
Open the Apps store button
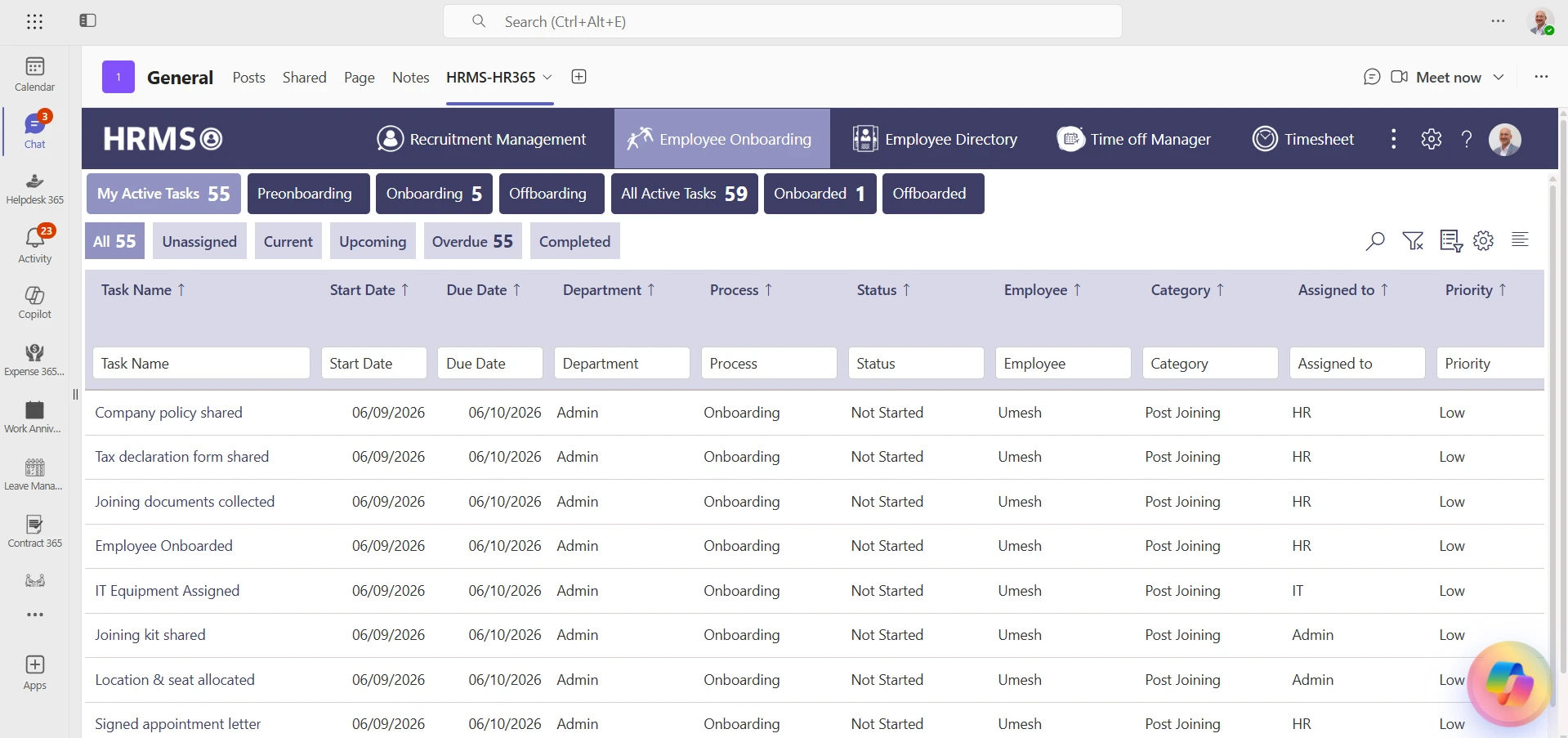pos(34,673)
